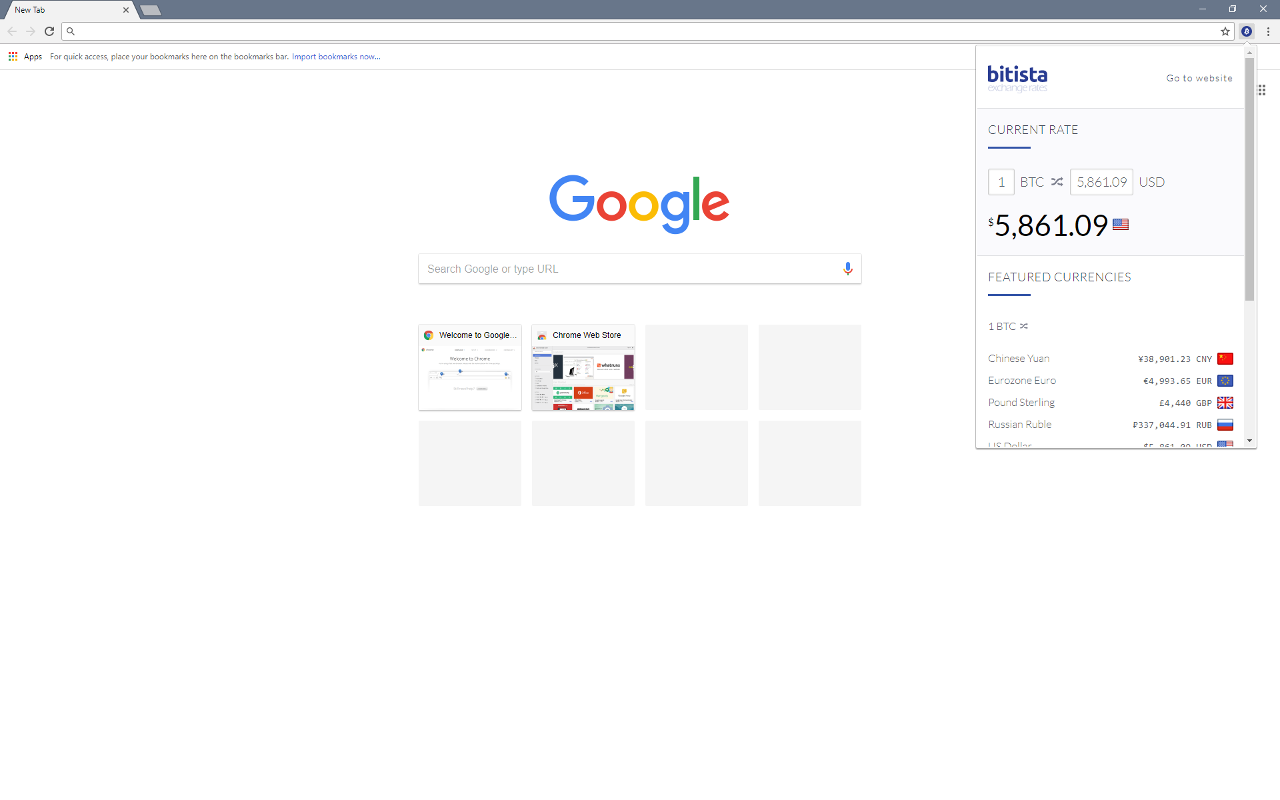This screenshot has height=800, width=1280.
Task: Click the bitista extension icon in toolbar
Action: (1247, 31)
